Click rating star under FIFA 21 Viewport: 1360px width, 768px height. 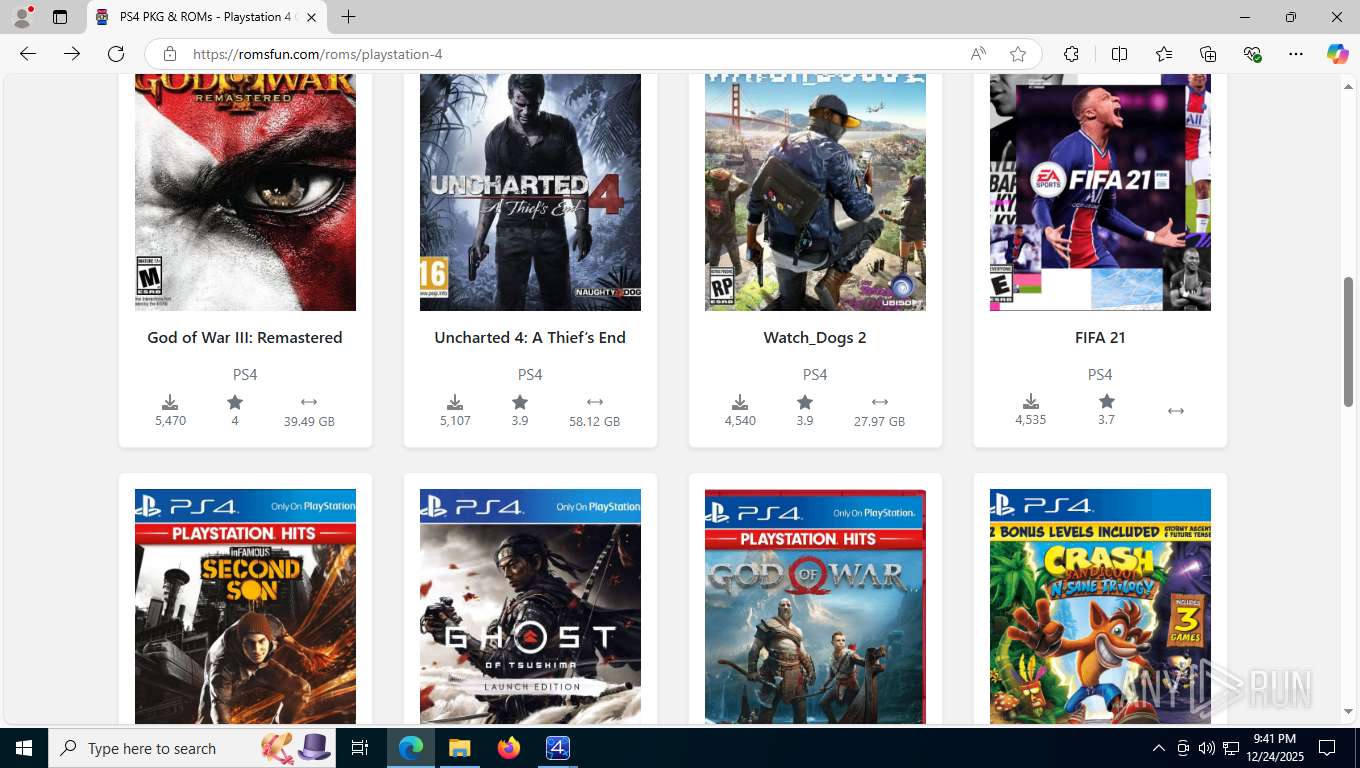[1106, 401]
